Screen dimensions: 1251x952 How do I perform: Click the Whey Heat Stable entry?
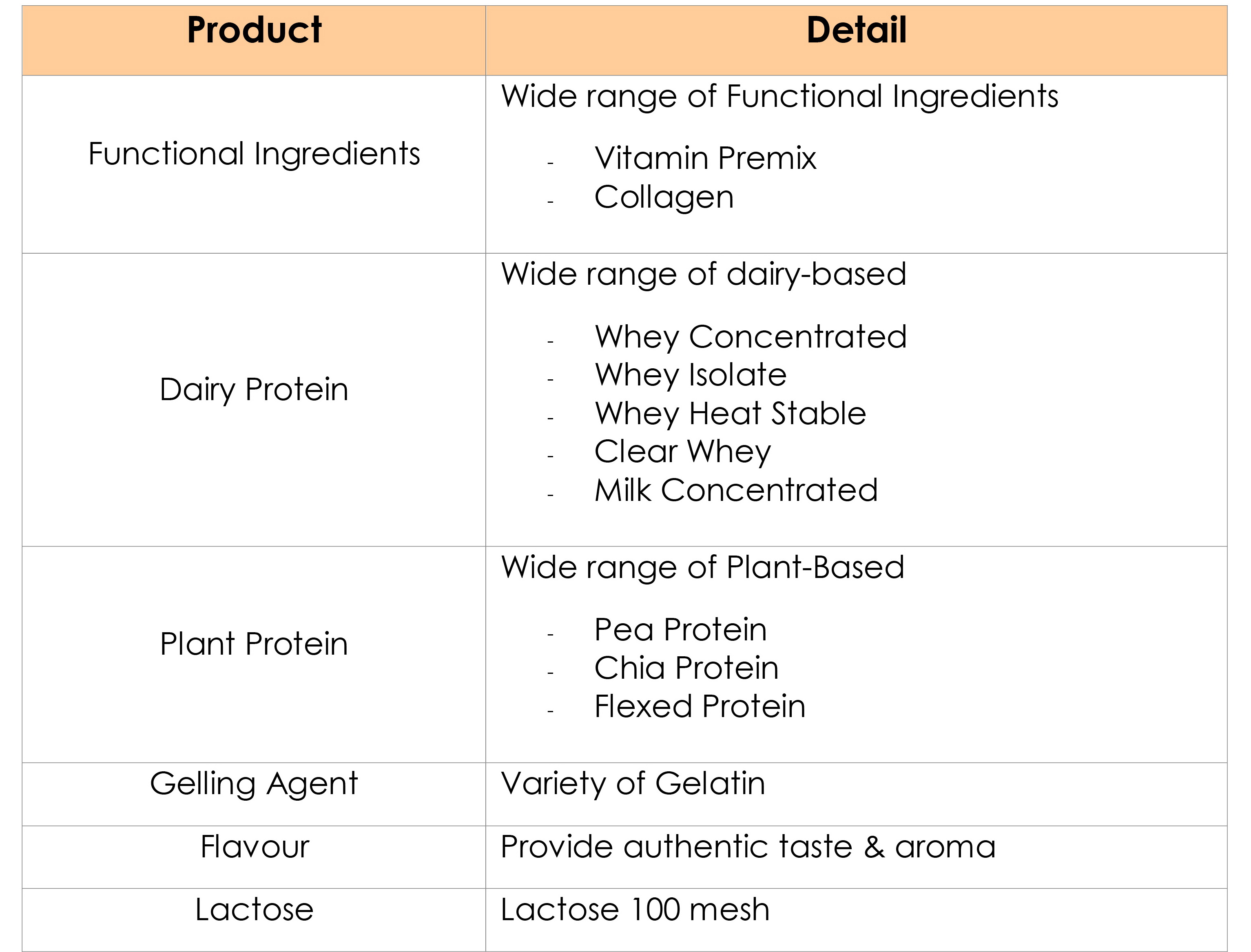730,414
